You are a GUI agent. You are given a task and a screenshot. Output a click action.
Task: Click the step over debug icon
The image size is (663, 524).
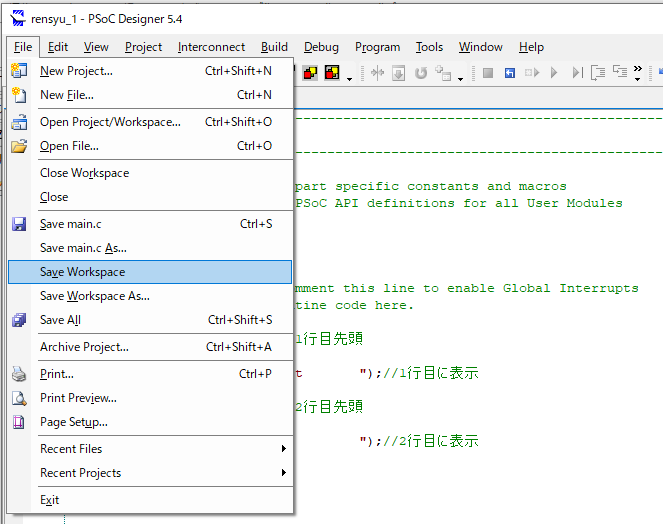coord(620,71)
